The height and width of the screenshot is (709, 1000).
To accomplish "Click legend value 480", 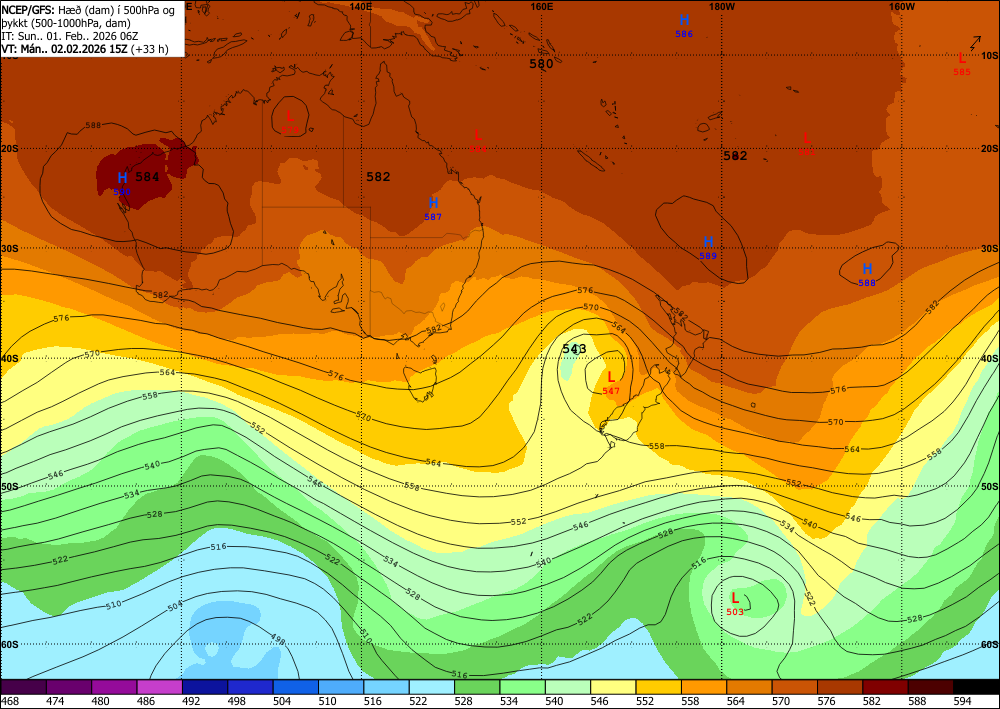I will [x=101, y=701].
